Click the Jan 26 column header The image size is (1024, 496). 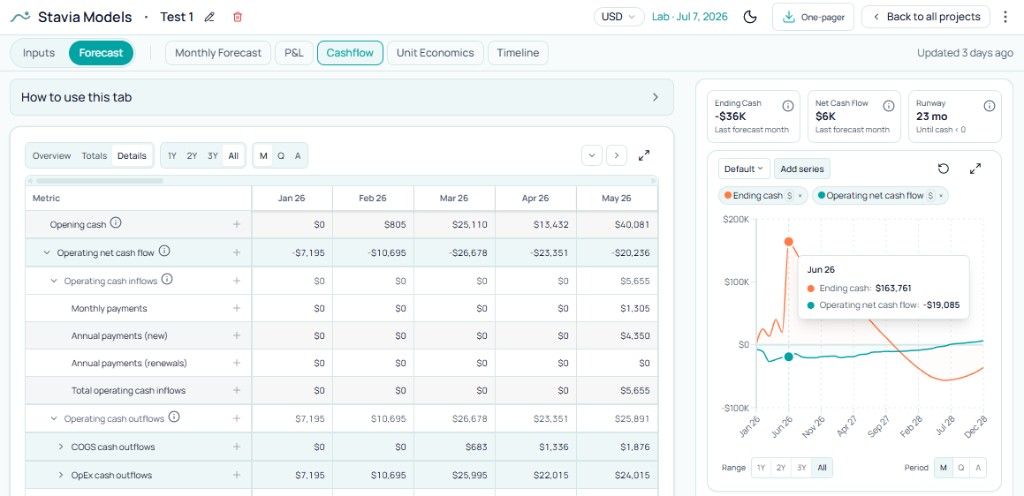click(292, 198)
